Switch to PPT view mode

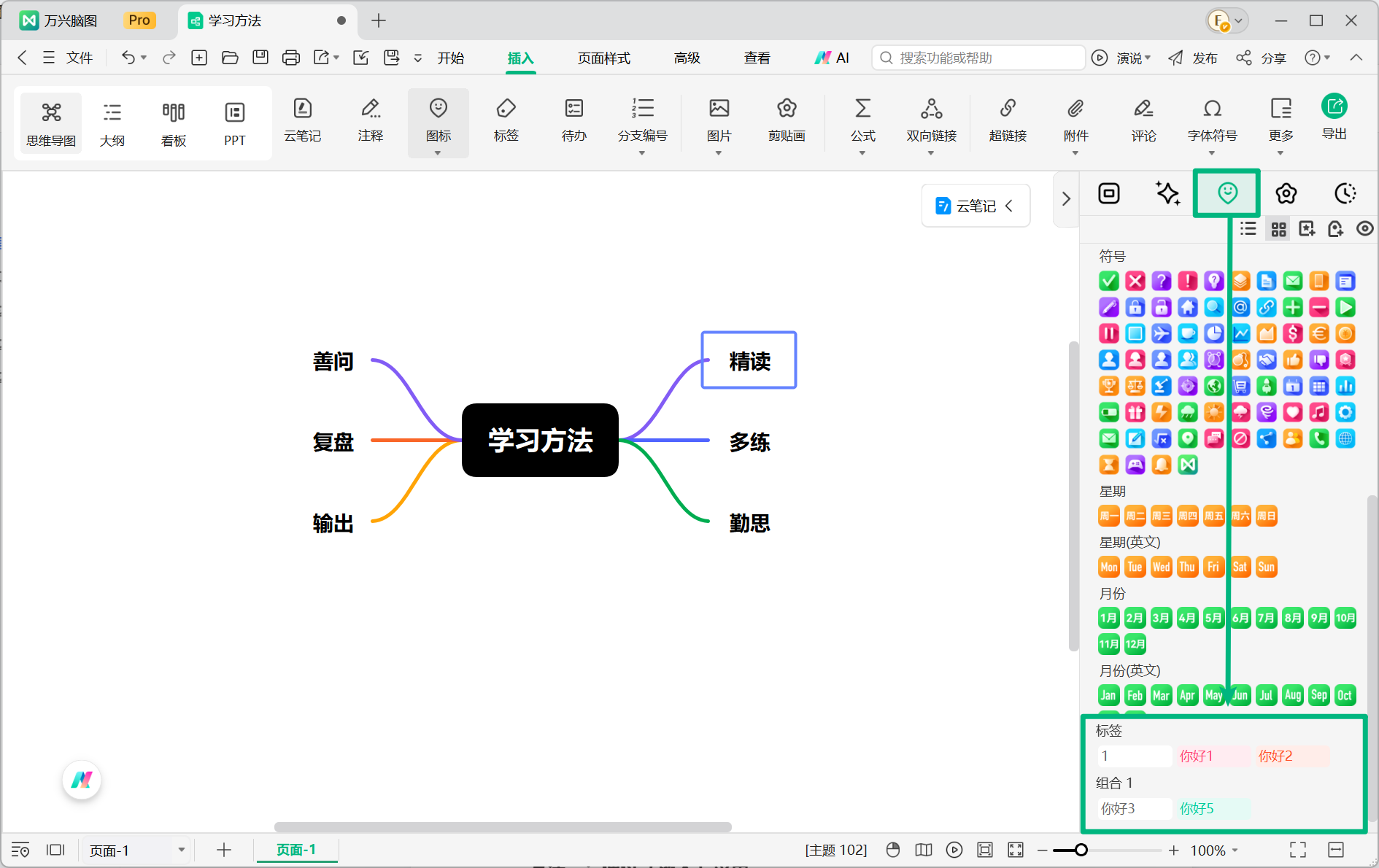234,124
